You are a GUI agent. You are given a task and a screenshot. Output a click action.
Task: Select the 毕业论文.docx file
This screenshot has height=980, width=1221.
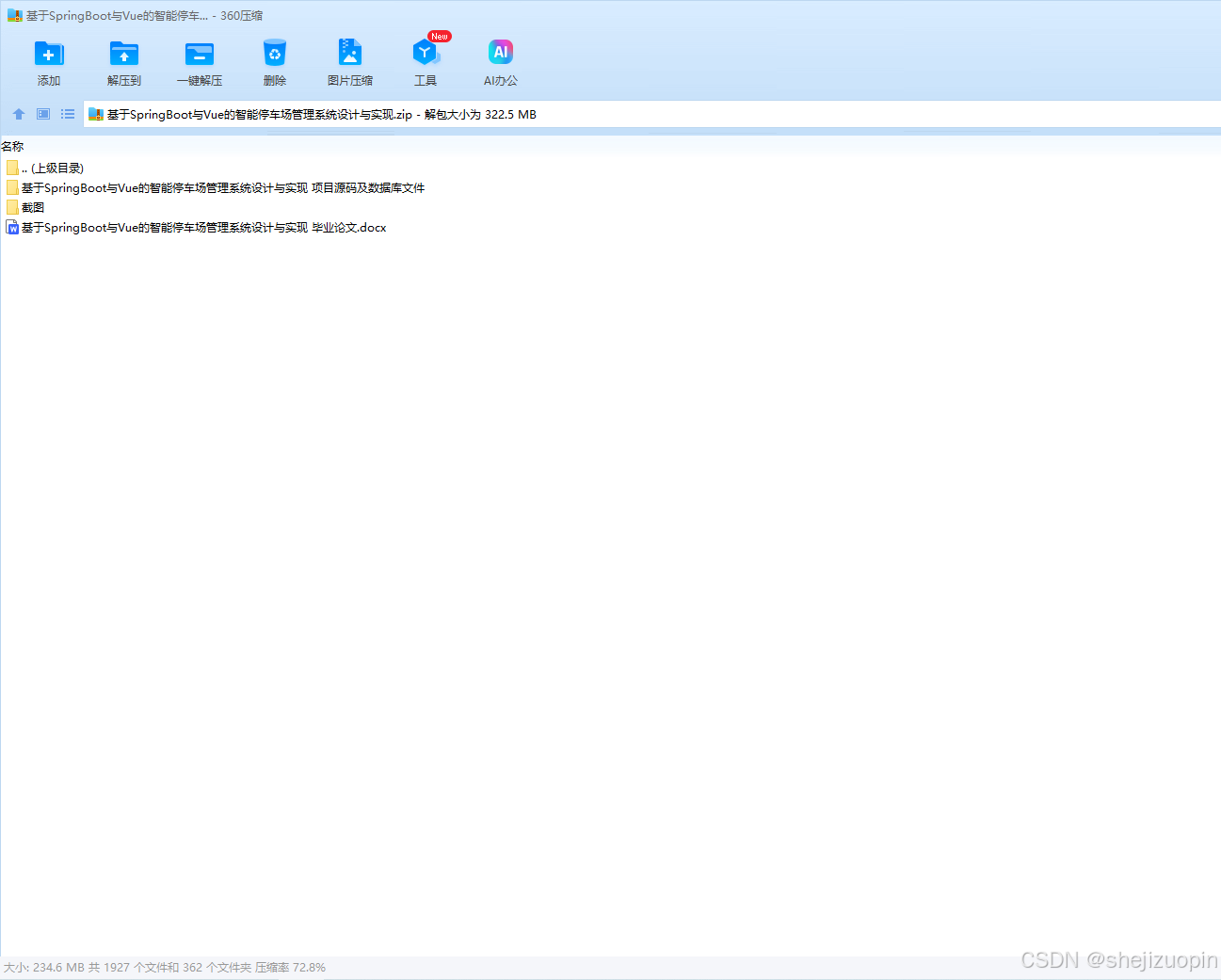[196, 227]
